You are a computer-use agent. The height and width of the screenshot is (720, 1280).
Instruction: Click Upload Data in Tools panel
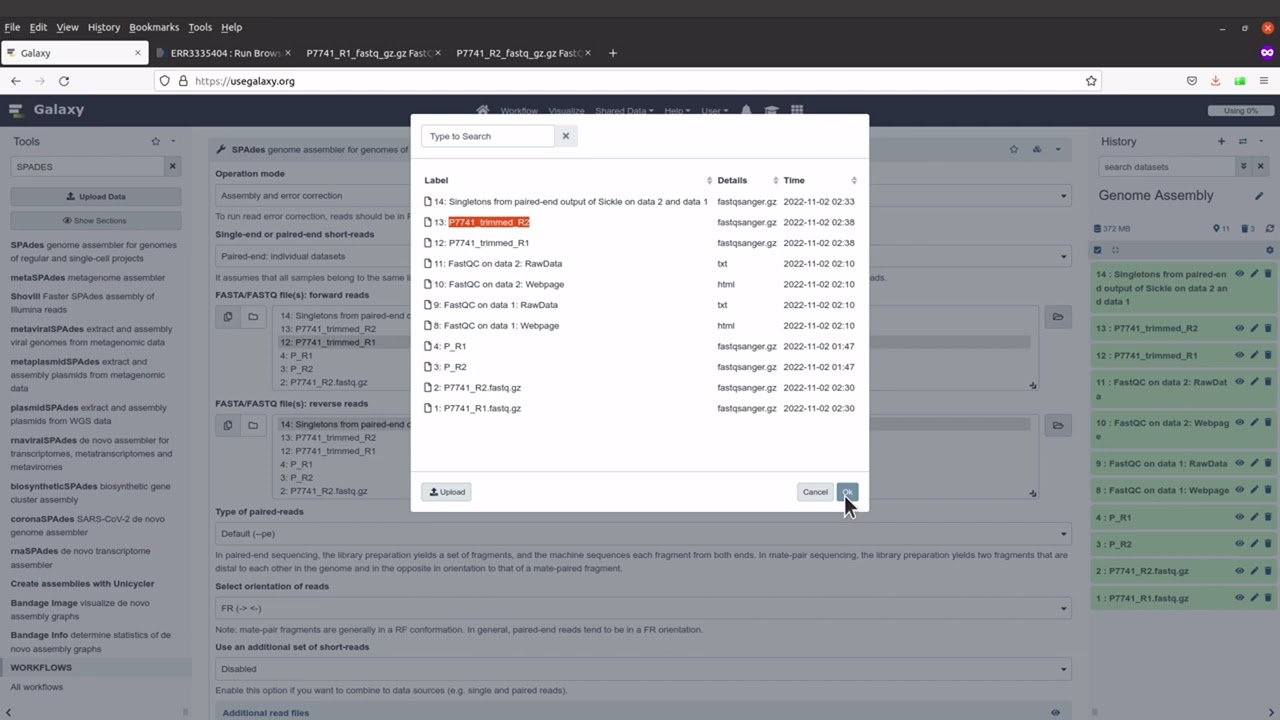tap(96, 197)
